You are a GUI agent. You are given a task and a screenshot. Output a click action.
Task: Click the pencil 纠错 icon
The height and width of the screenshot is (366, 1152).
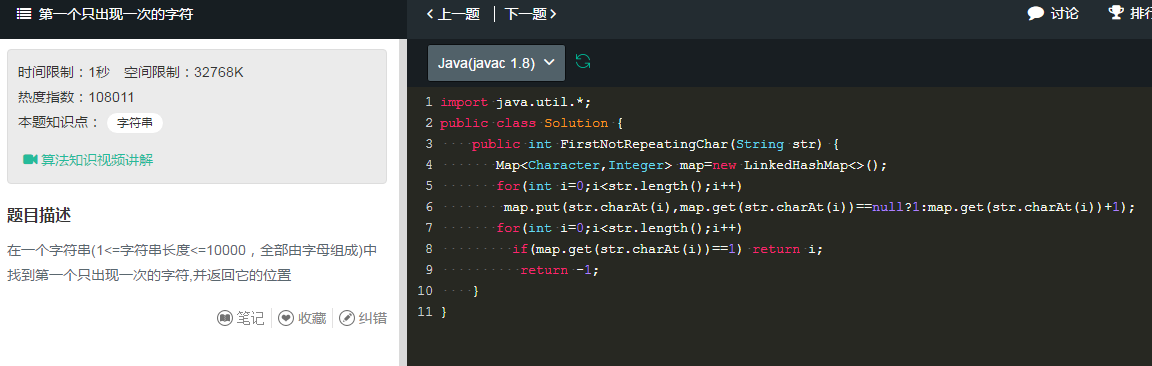(x=347, y=318)
